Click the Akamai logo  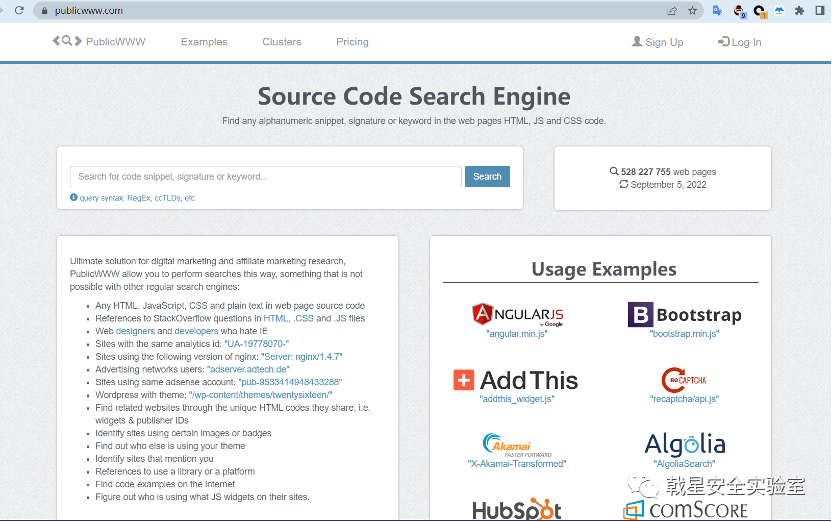click(x=516, y=446)
